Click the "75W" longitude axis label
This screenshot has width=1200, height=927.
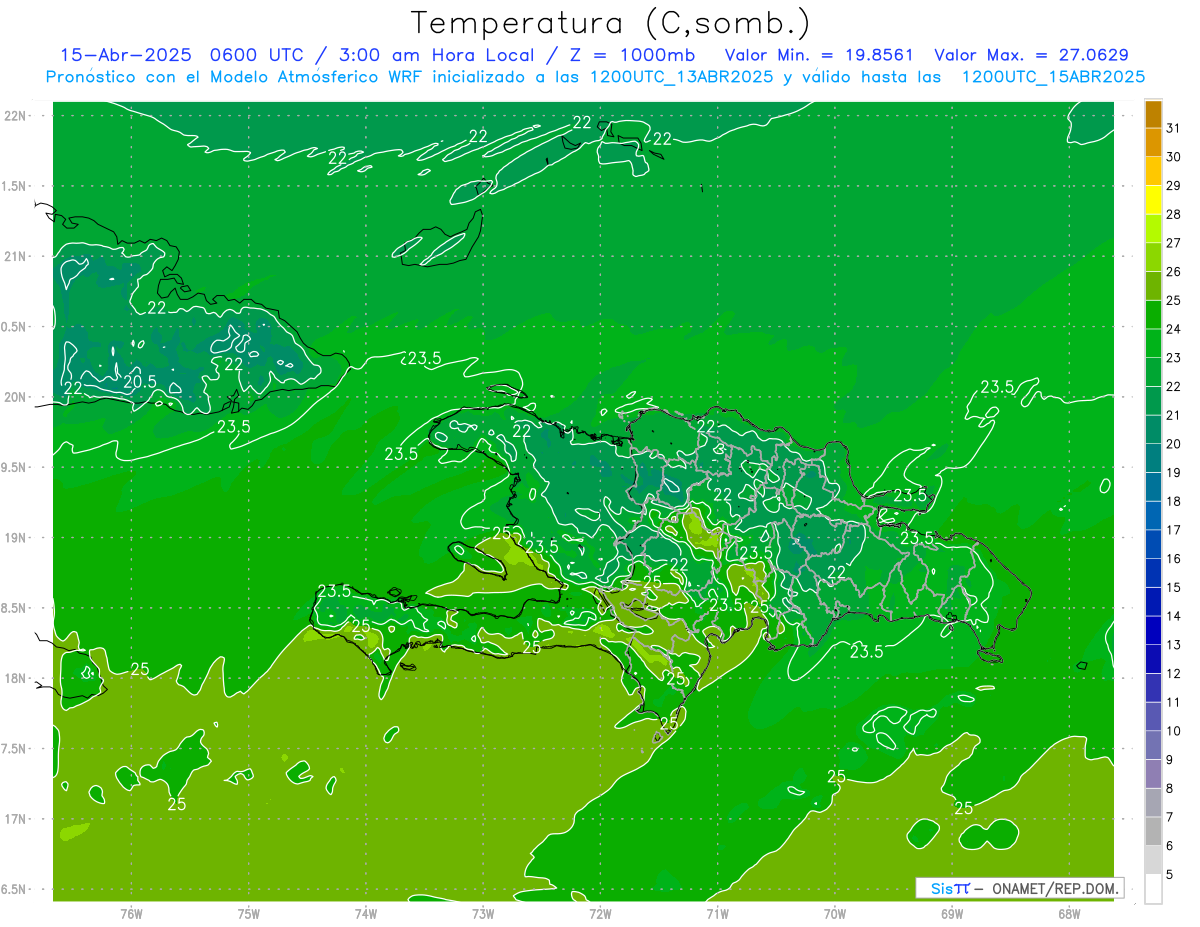coord(249,914)
